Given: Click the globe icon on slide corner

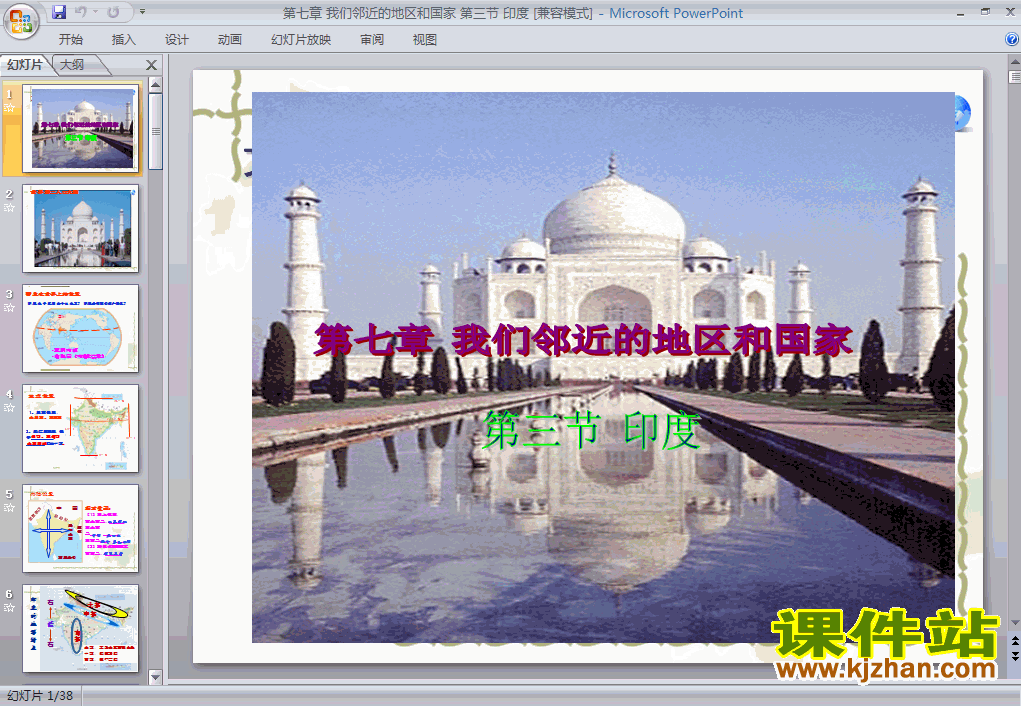Looking at the screenshot, I should coord(963,113).
